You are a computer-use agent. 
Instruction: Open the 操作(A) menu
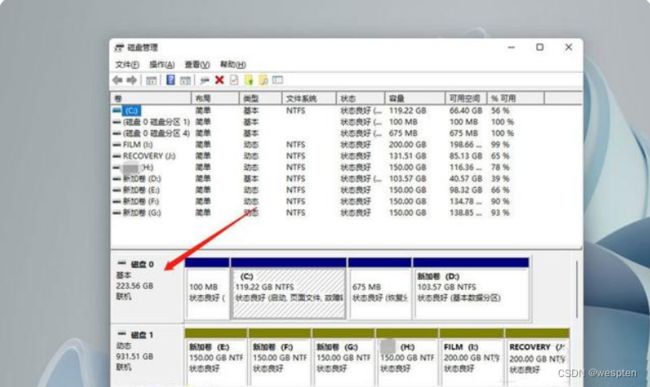click(x=162, y=65)
